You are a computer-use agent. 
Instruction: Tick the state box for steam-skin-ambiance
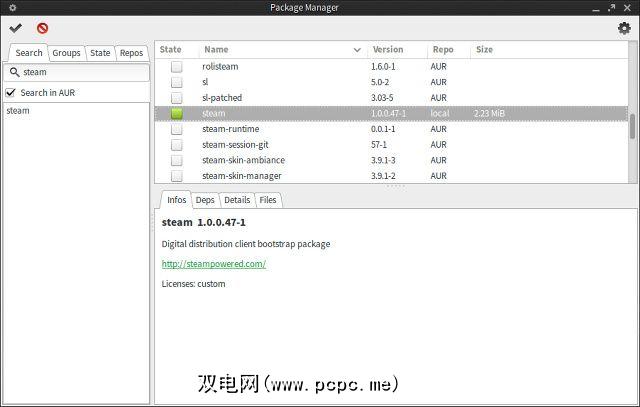coord(177,160)
